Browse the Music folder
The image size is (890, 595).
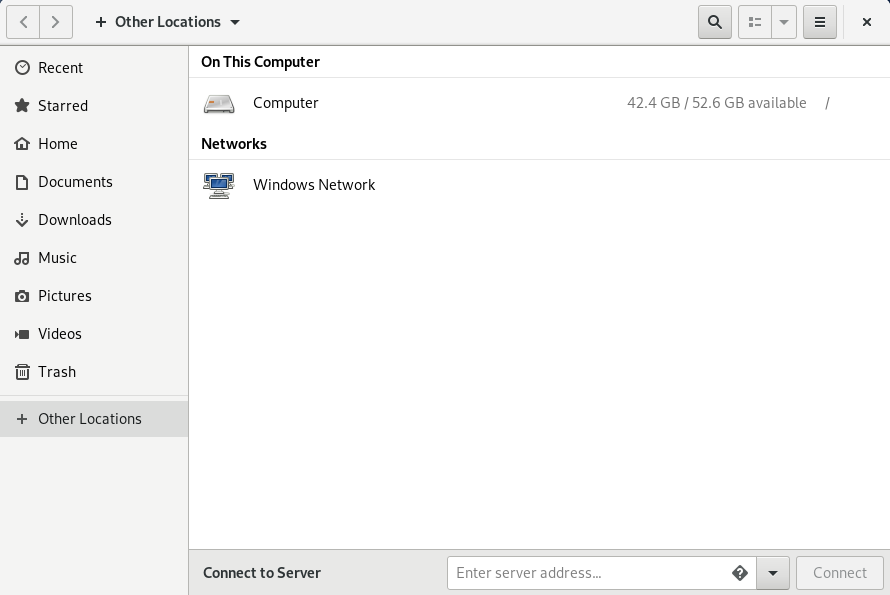tap(57, 258)
